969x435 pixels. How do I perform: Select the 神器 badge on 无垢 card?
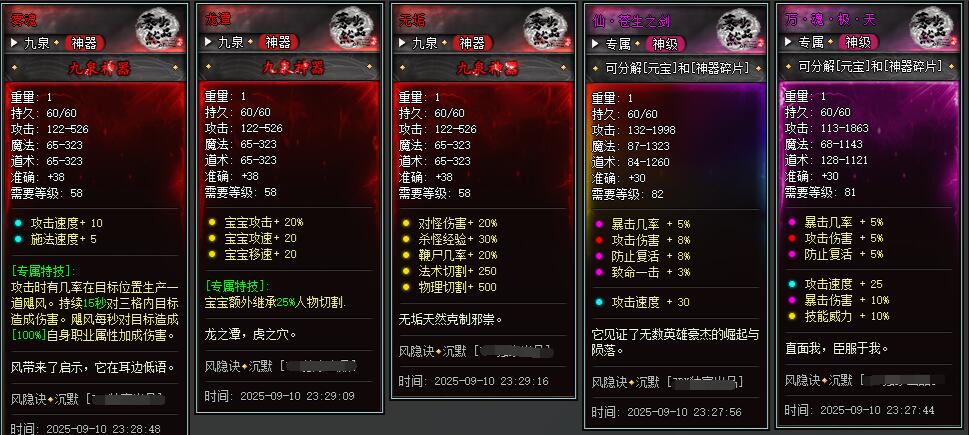pyautogui.click(x=472, y=43)
